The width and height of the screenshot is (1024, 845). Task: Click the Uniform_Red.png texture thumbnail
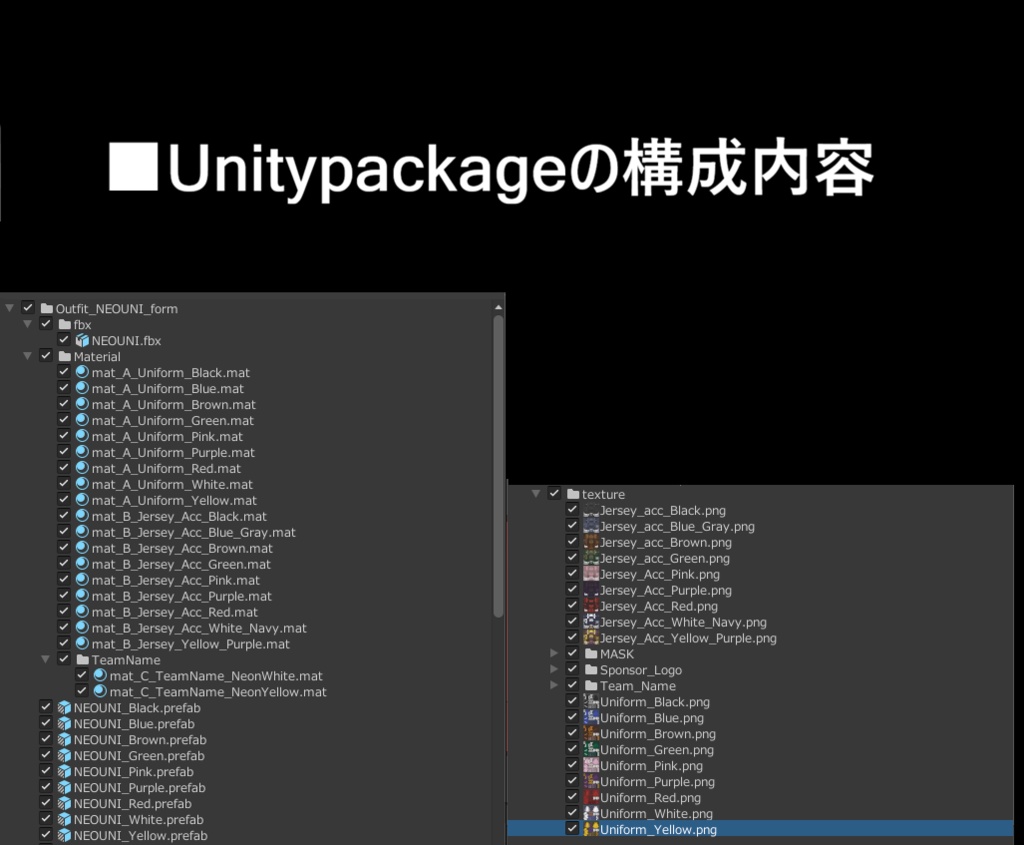coord(591,797)
